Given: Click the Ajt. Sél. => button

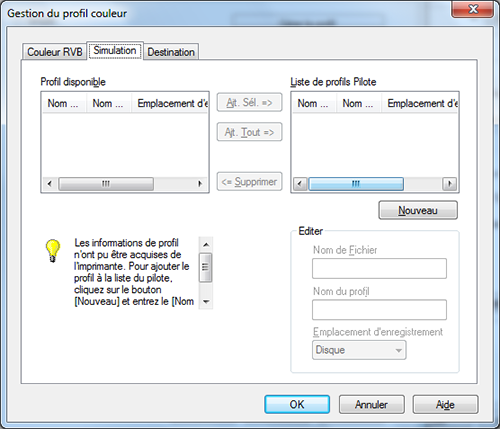Looking at the screenshot, I should 249,102.
